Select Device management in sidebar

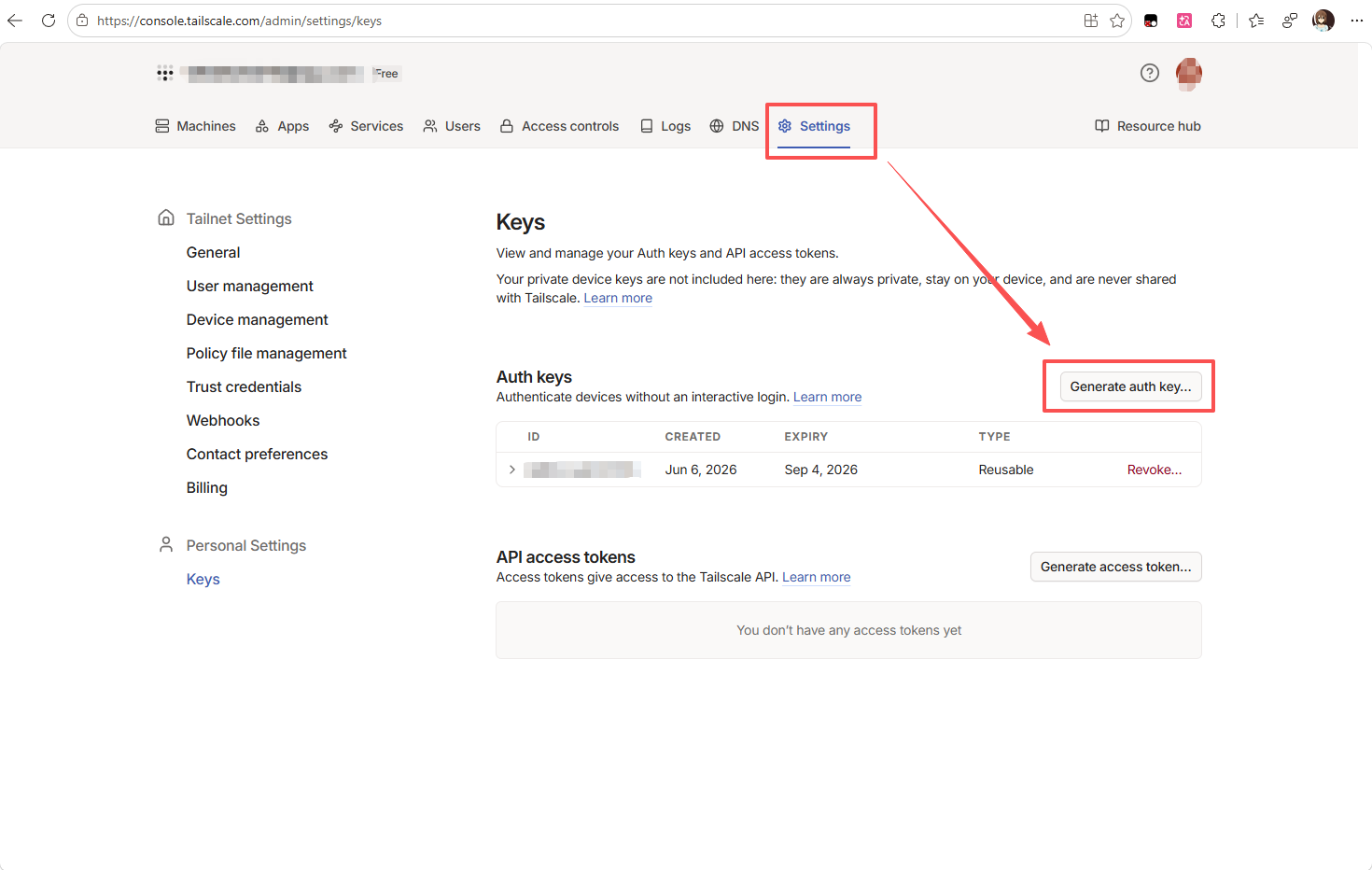click(x=257, y=319)
